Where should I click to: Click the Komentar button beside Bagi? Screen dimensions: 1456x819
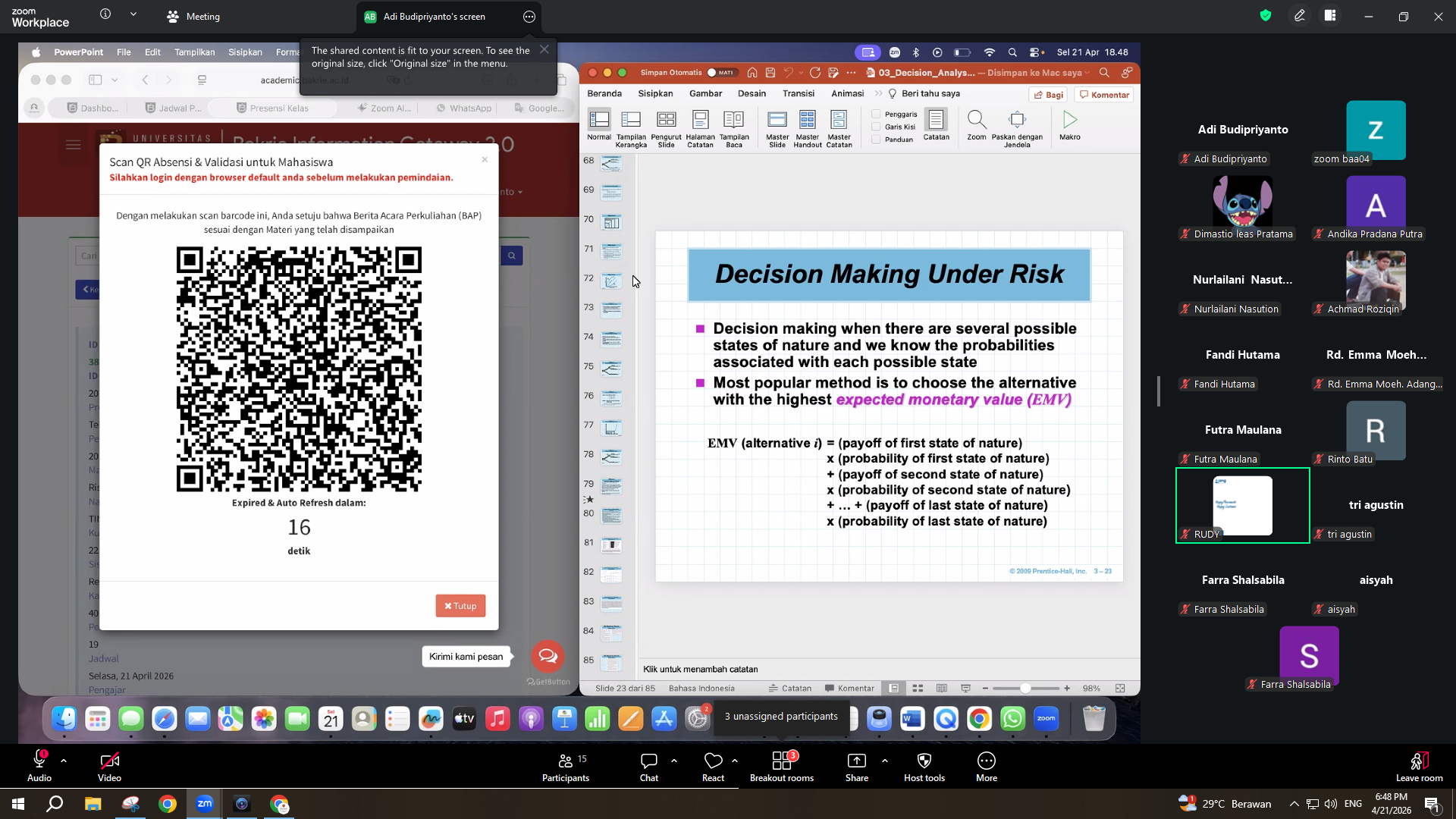pos(1104,95)
